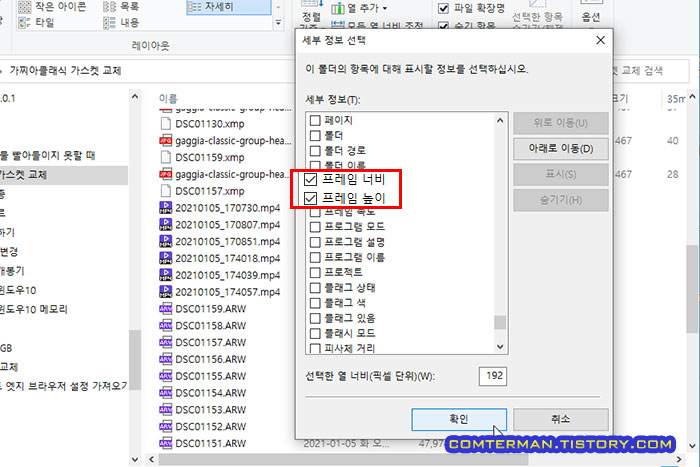This screenshot has width=700, height=467.
Task: Close the 세부 정보 선택 dialog
Action: (x=600, y=40)
